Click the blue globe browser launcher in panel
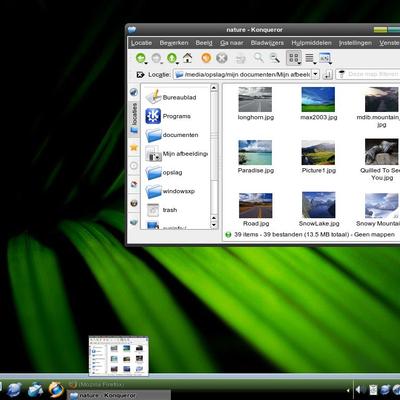The height and width of the screenshot is (400, 400). [14, 390]
